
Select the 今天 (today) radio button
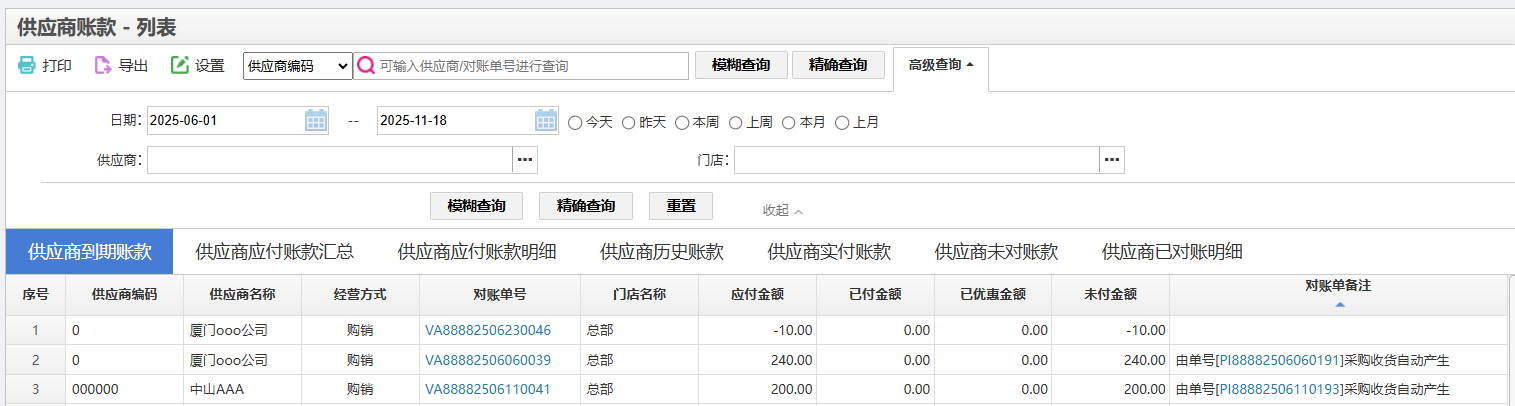[x=575, y=123]
